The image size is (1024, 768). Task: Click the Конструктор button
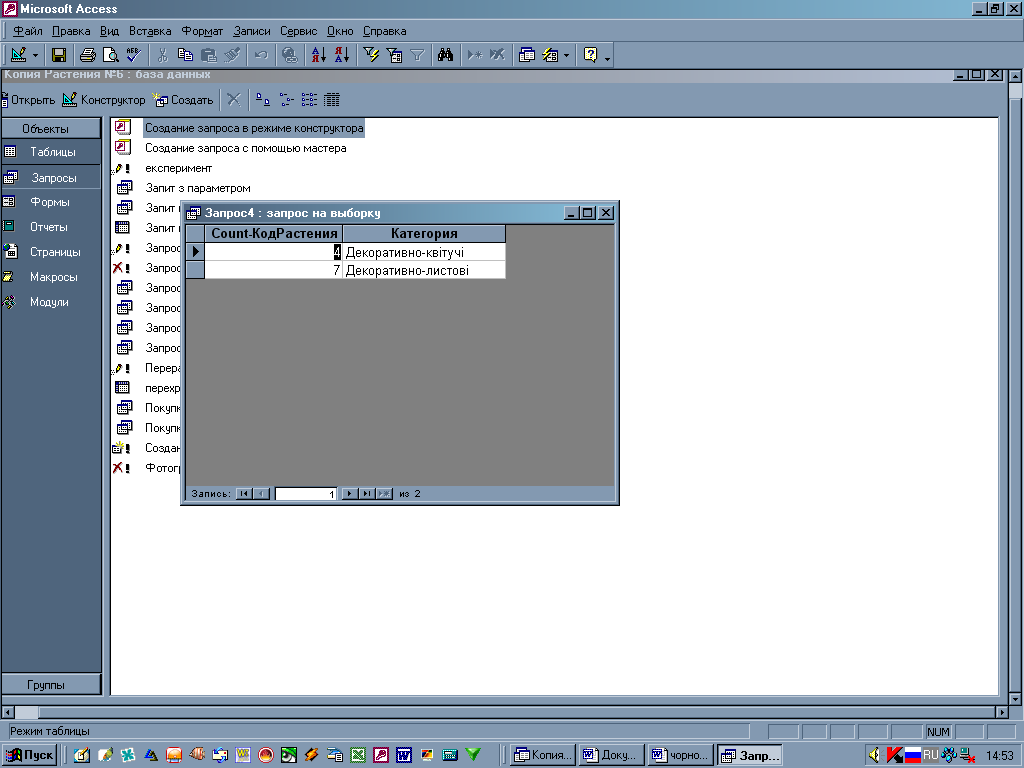104,100
